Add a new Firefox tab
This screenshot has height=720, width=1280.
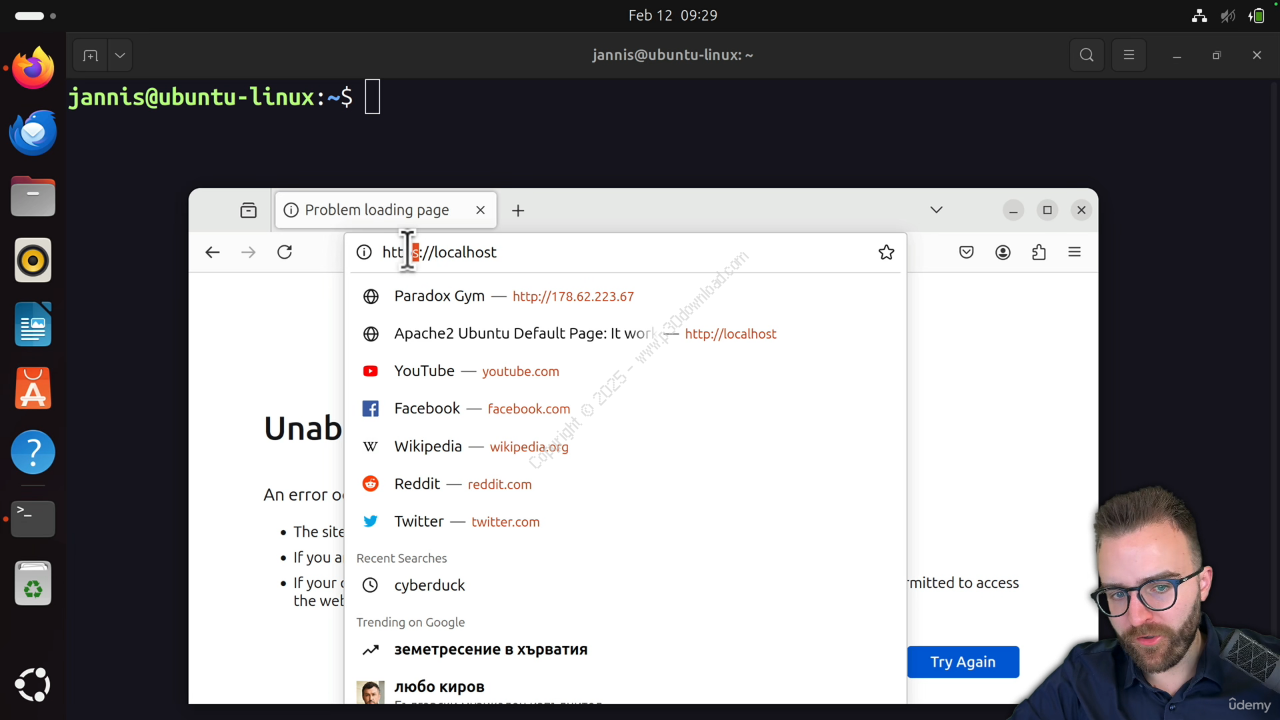click(518, 210)
